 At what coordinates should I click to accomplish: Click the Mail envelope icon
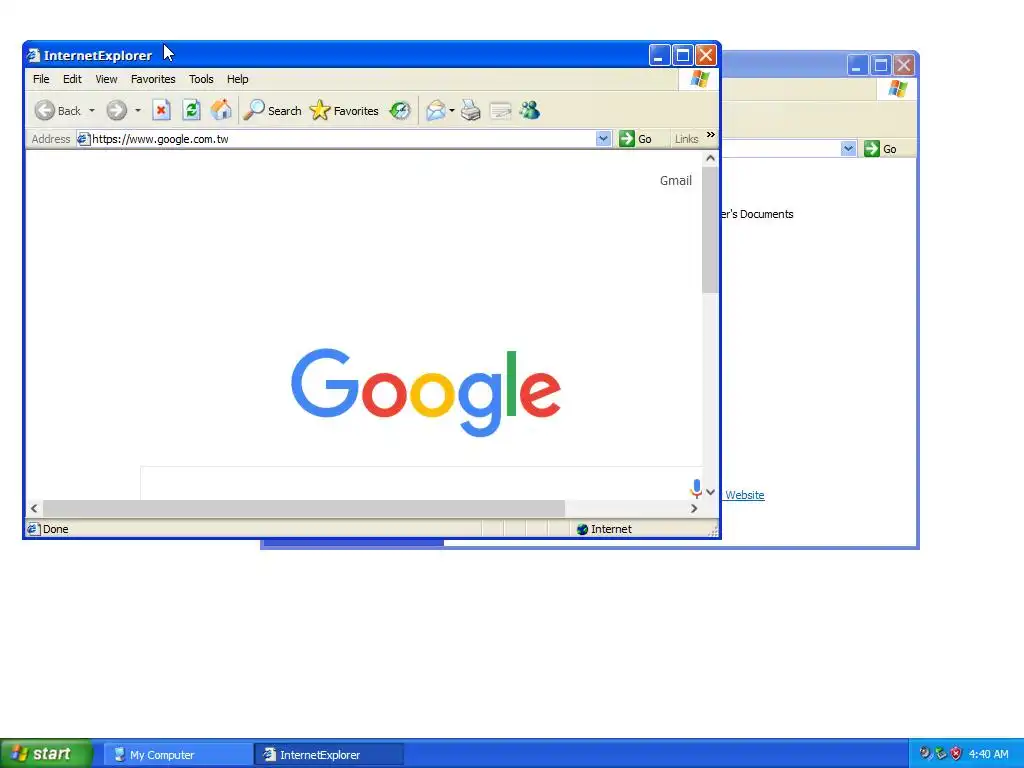(x=436, y=110)
